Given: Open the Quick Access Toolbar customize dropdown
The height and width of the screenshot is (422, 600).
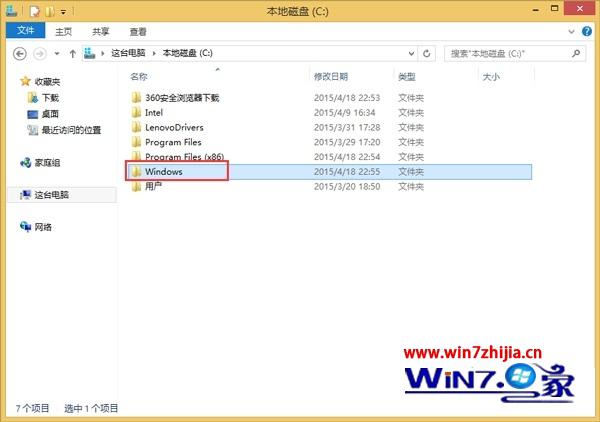Looking at the screenshot, I should click(63, 12).
